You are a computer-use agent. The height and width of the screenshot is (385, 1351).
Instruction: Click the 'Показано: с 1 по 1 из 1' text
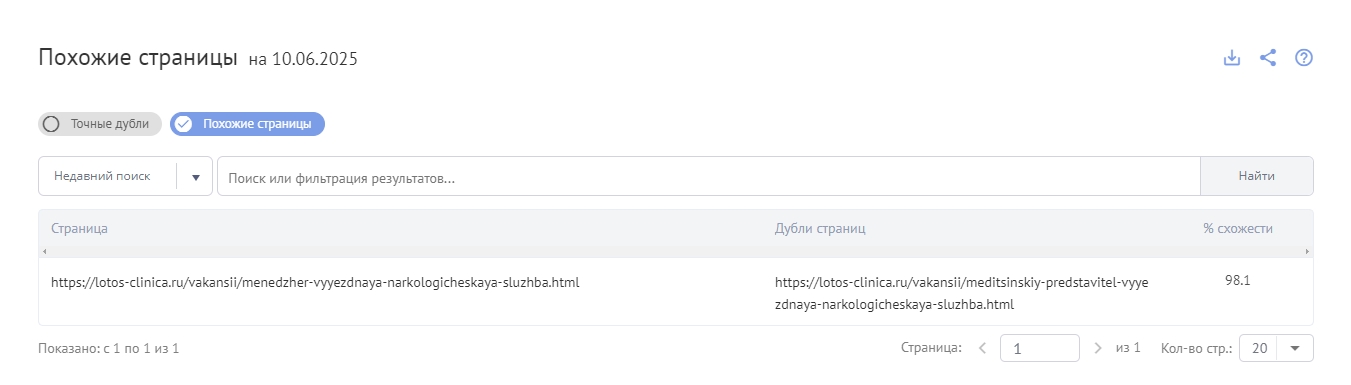pyautogui.click(x=108, y=349)
